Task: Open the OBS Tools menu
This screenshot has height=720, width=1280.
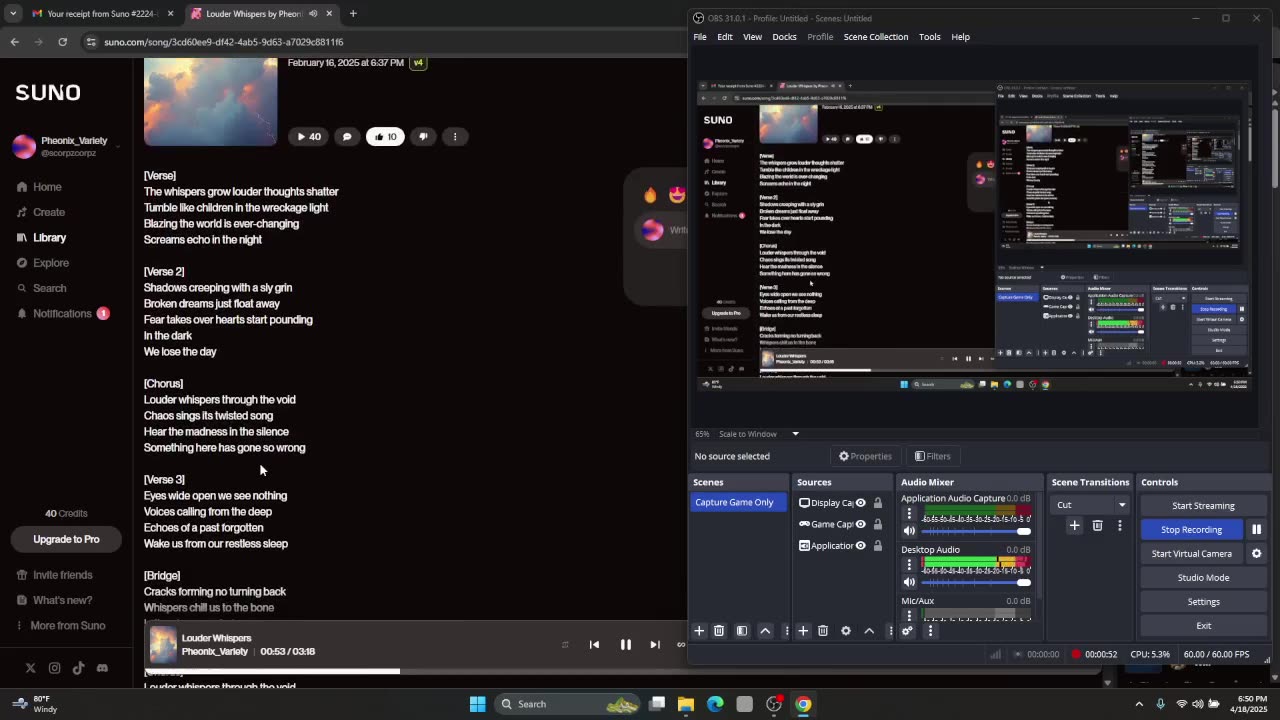Action: [930, 37]
